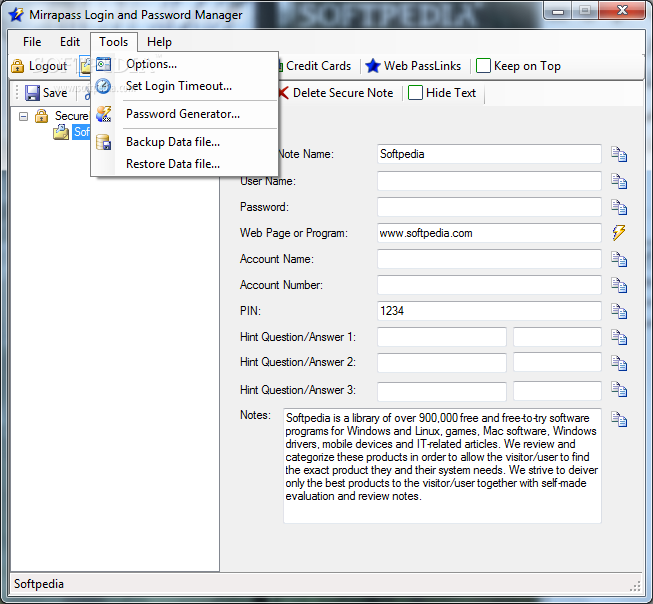Click the Logout toolbar label
The width and height of the screenshot is (653, 604).
(x=48, y=66)
